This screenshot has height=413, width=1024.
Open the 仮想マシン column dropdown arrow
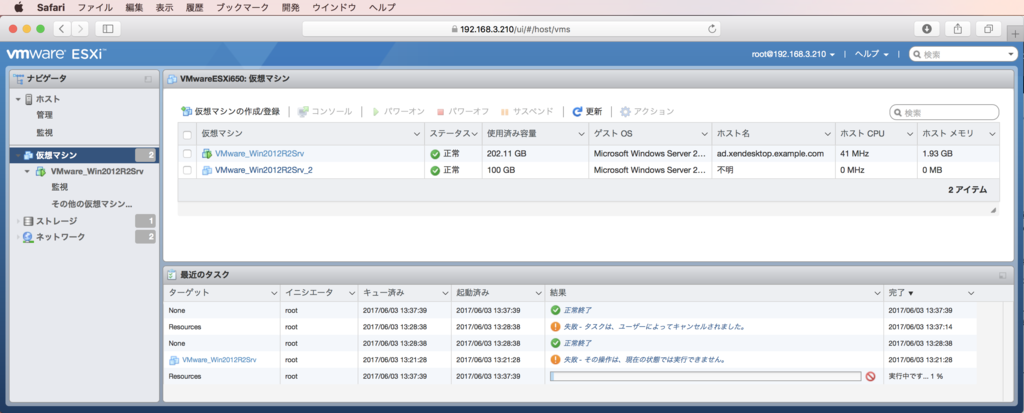[417, 134]
